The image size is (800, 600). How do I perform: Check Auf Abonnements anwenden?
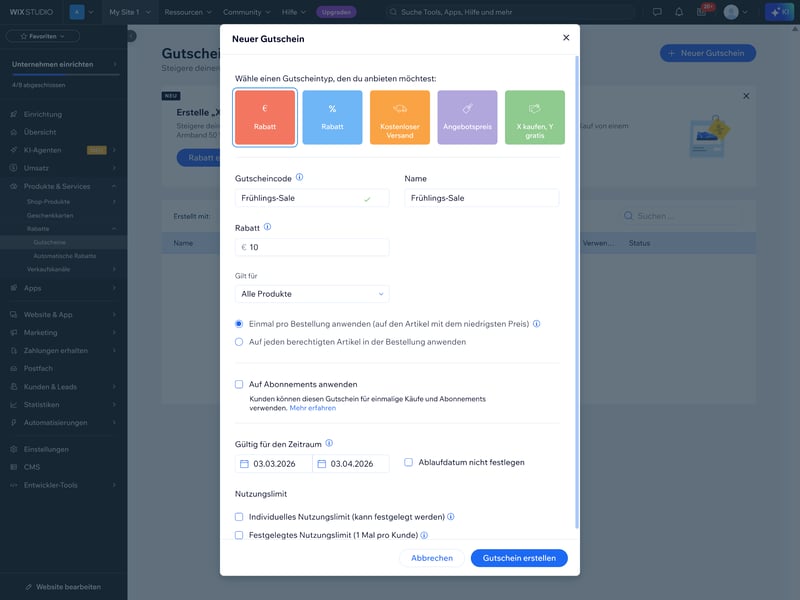pos(239,384)
